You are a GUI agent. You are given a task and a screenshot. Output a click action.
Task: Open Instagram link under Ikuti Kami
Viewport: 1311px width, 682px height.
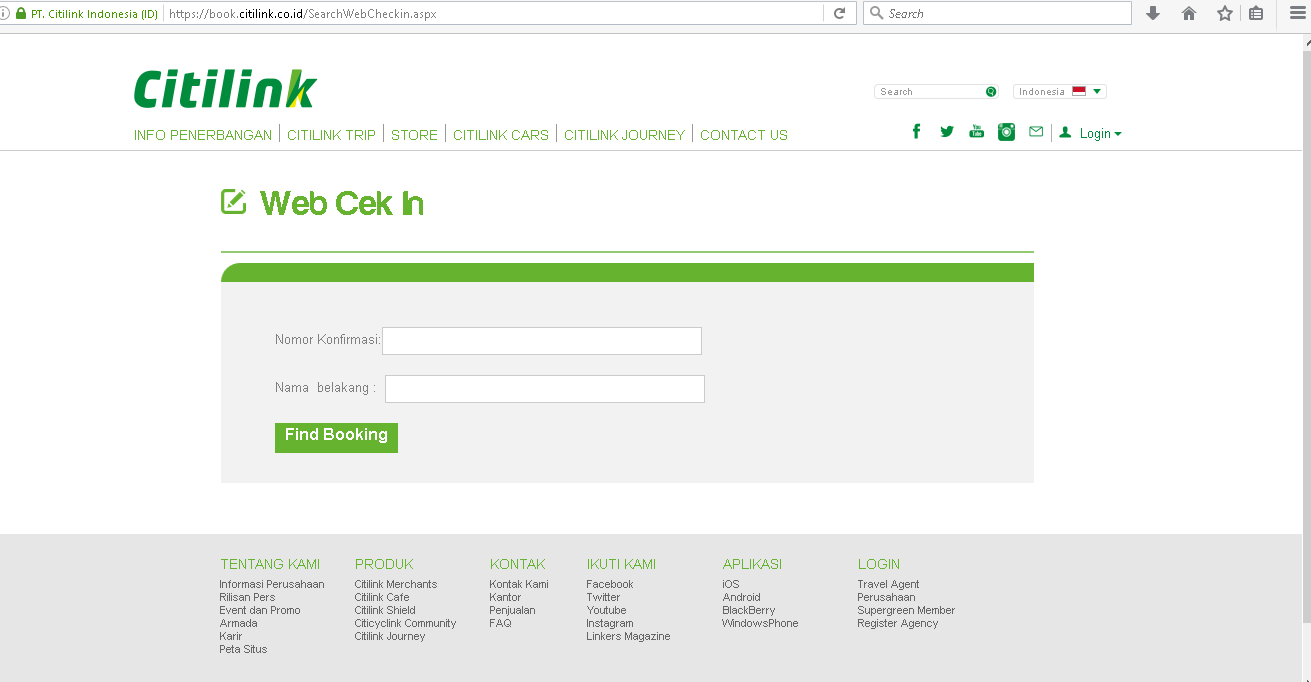coord(610,623)
